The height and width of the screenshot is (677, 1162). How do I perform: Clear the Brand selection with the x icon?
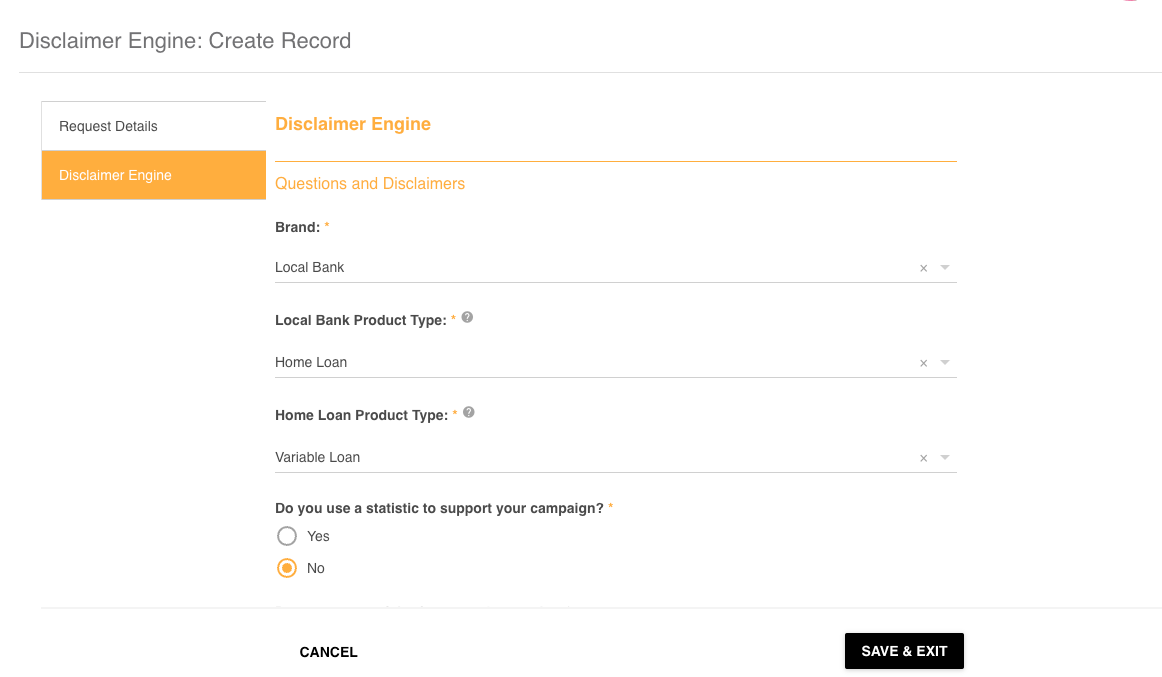[923, 268]
